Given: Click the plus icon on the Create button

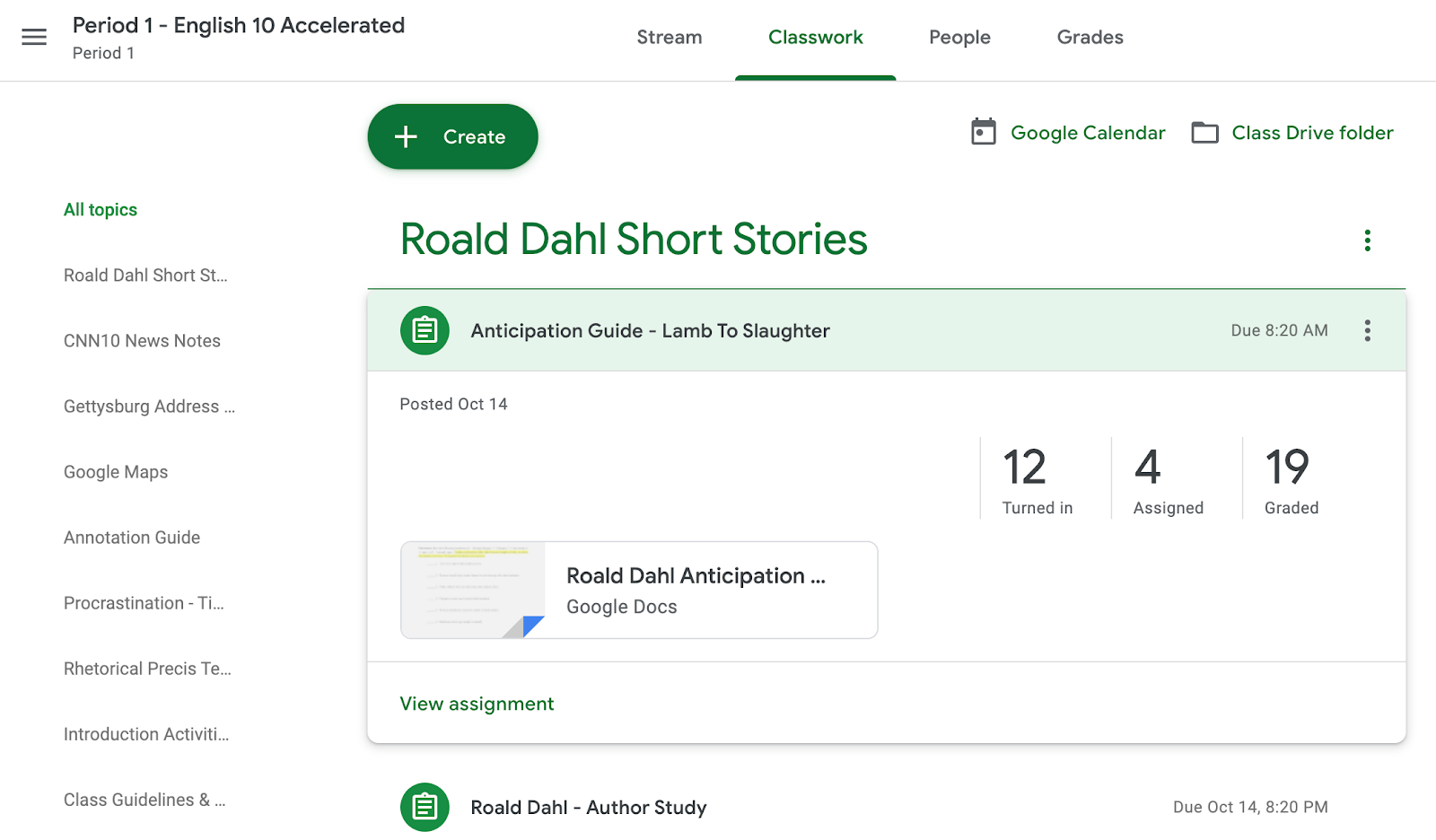Looking at the screenshot, I should 405,136.
